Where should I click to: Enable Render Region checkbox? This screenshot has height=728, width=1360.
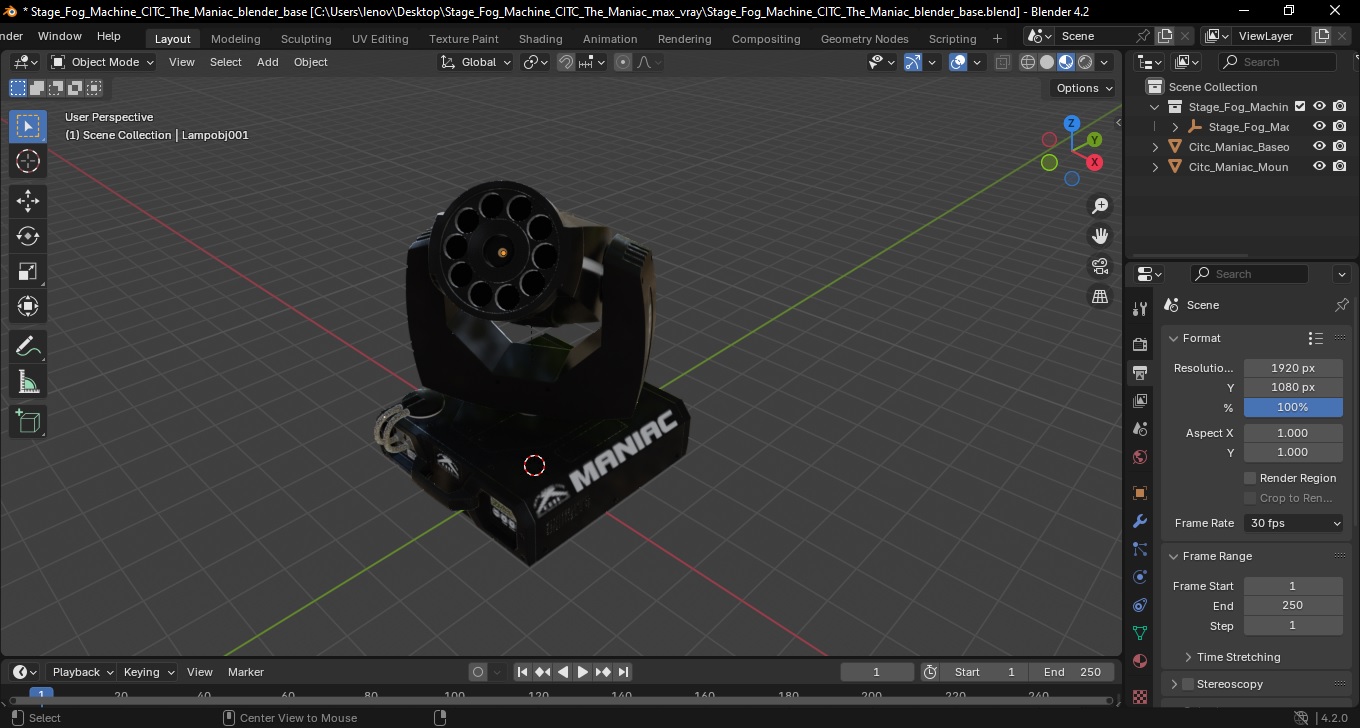point(1250,478)
